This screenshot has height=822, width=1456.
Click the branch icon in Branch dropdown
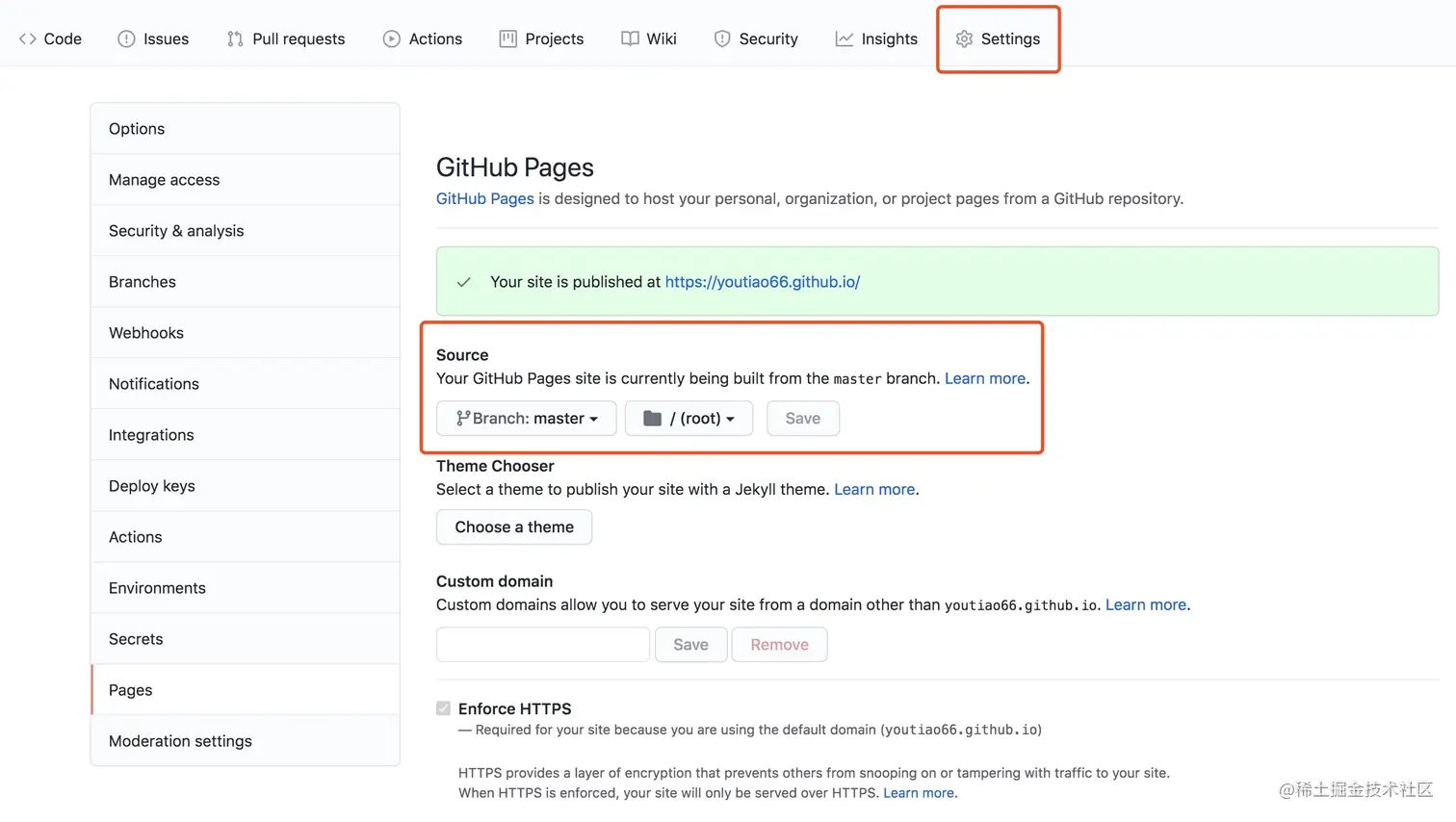point(463,418)
